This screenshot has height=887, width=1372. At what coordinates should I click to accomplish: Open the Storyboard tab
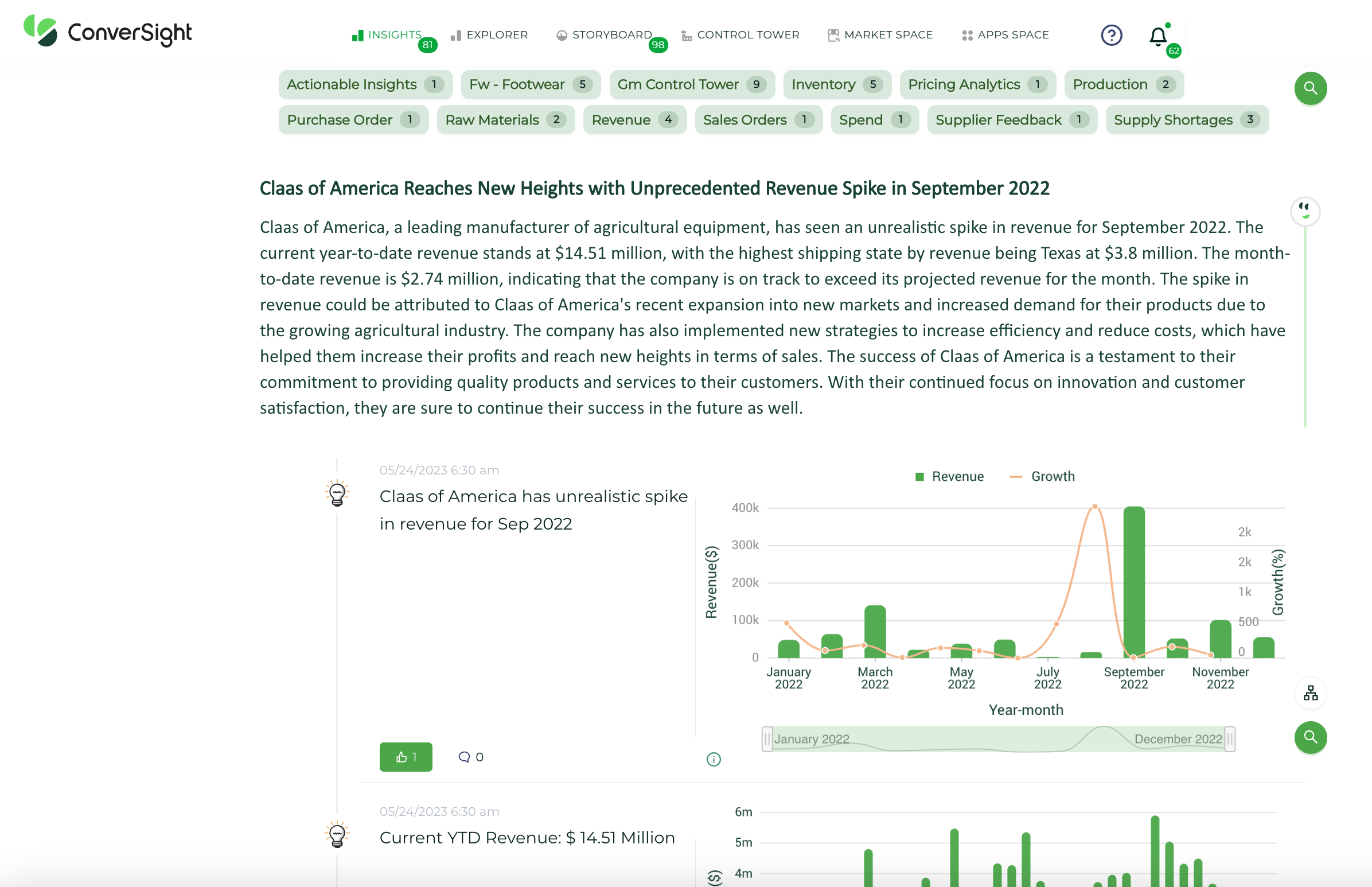(605, 35)
